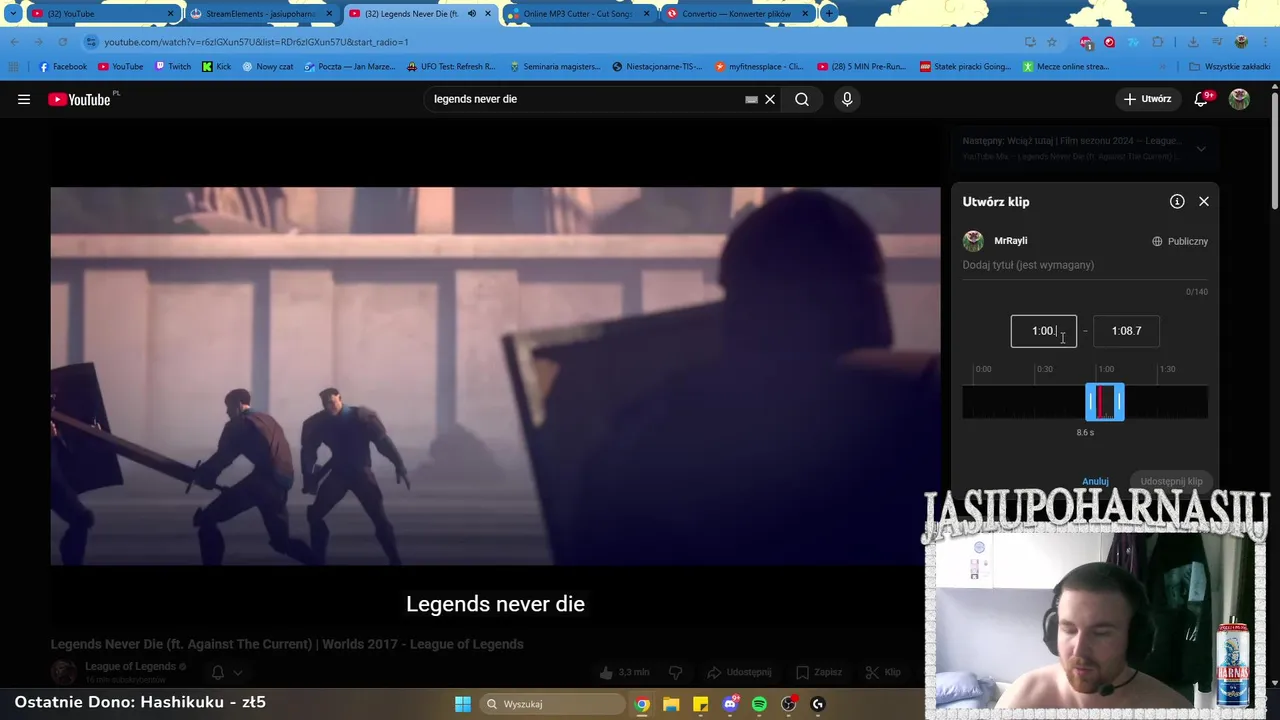Click the clip end time field 1:08.7
This screenshot has width=1280, height=720.
(x=1126, y=331)
